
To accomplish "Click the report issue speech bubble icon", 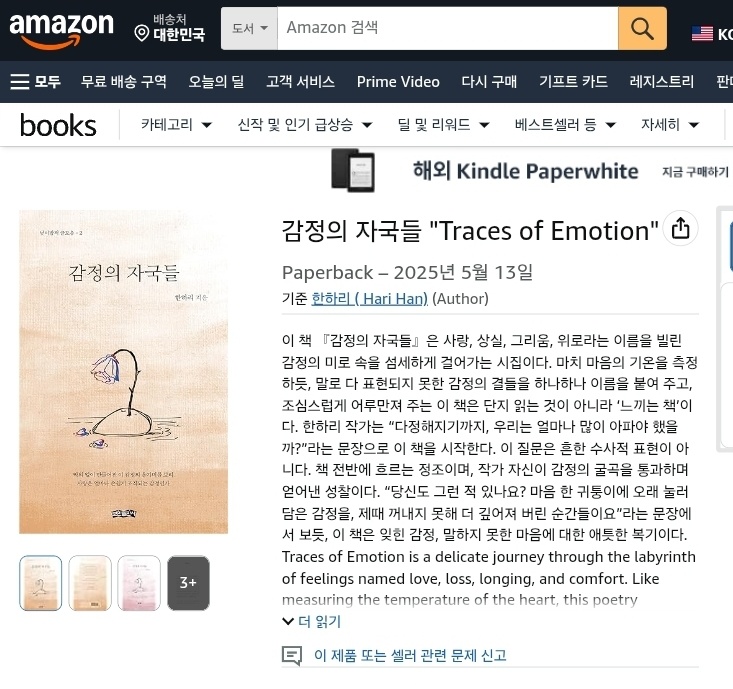I will [292, 655].
